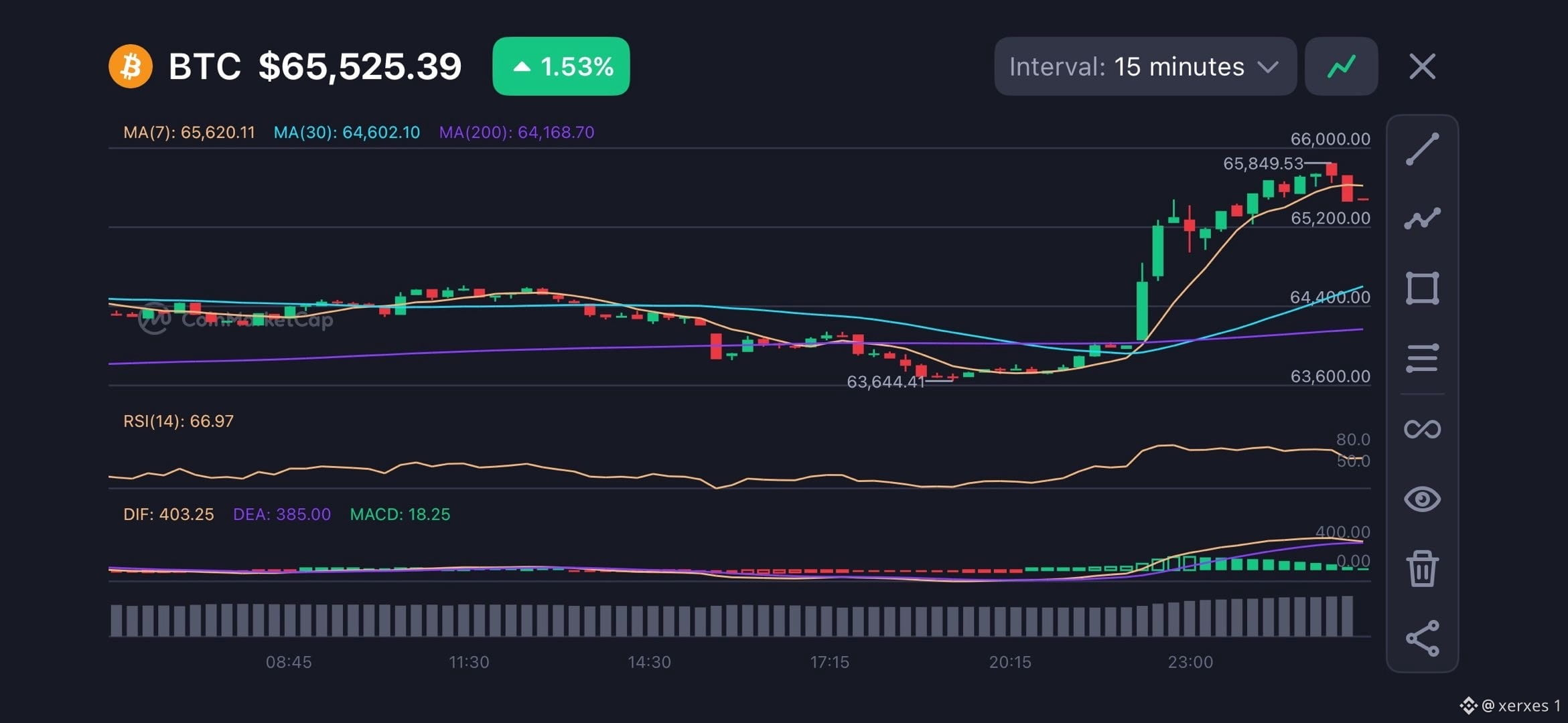Select the polyline path drawing tool
Image resolution: width=1568 pixels, height=723 pixels.
coord(1422,218)
